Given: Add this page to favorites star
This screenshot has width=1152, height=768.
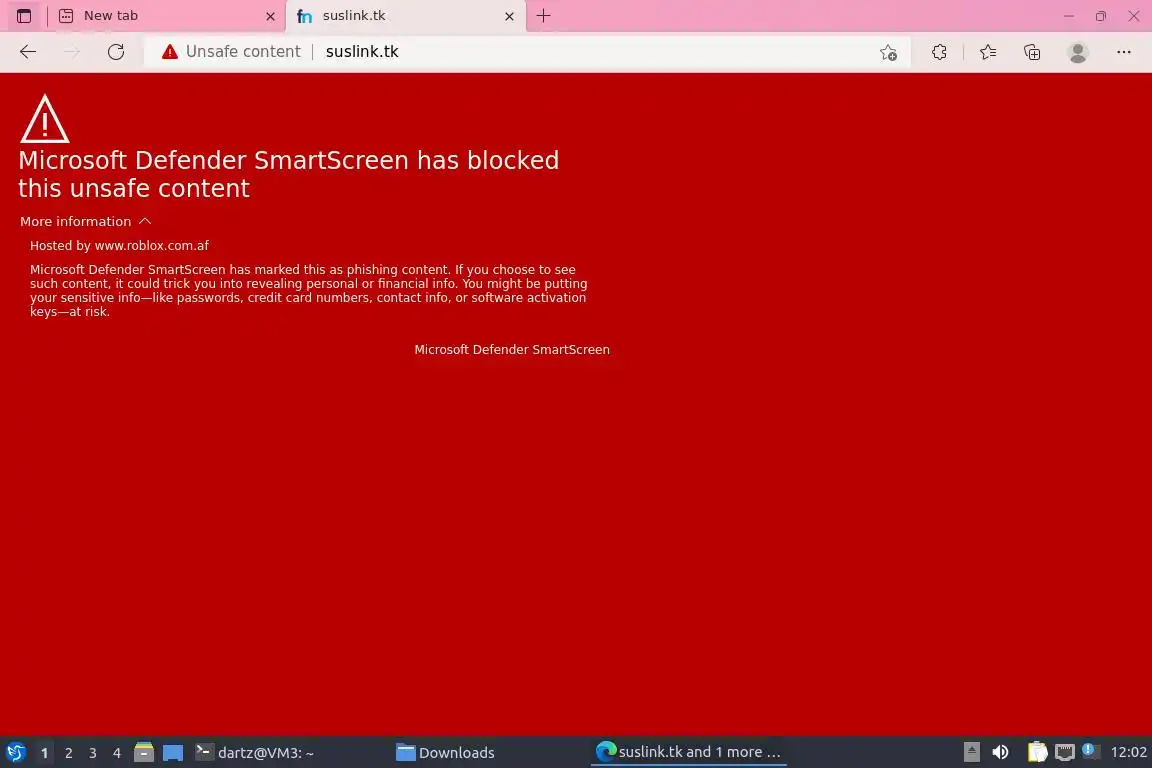Looking at the screenshot, I should coord(888,52).
